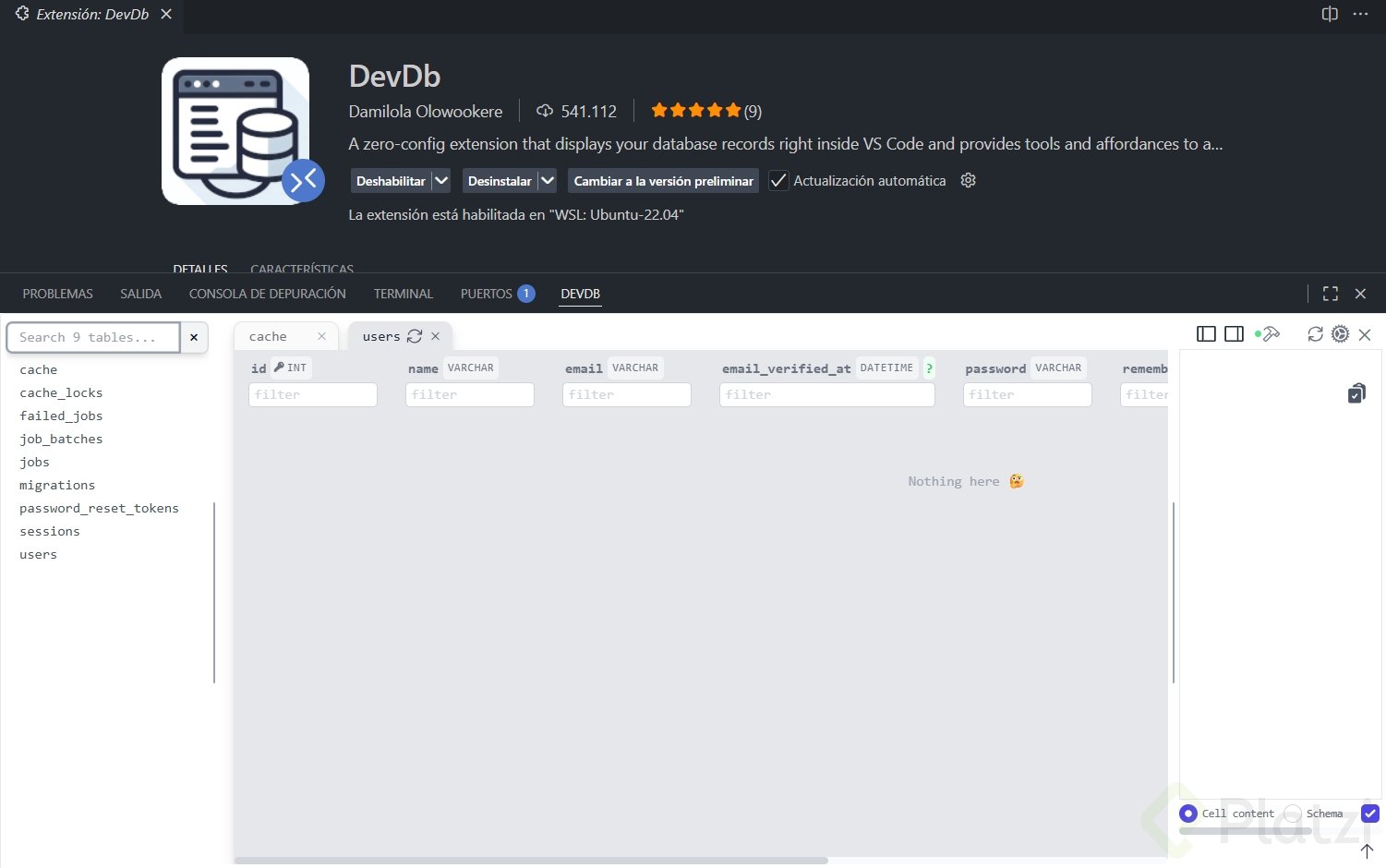Image resolution: width=1386 pixels, height=868 pixels.
Task: Click the ports count badge
Action: (526, 294)
